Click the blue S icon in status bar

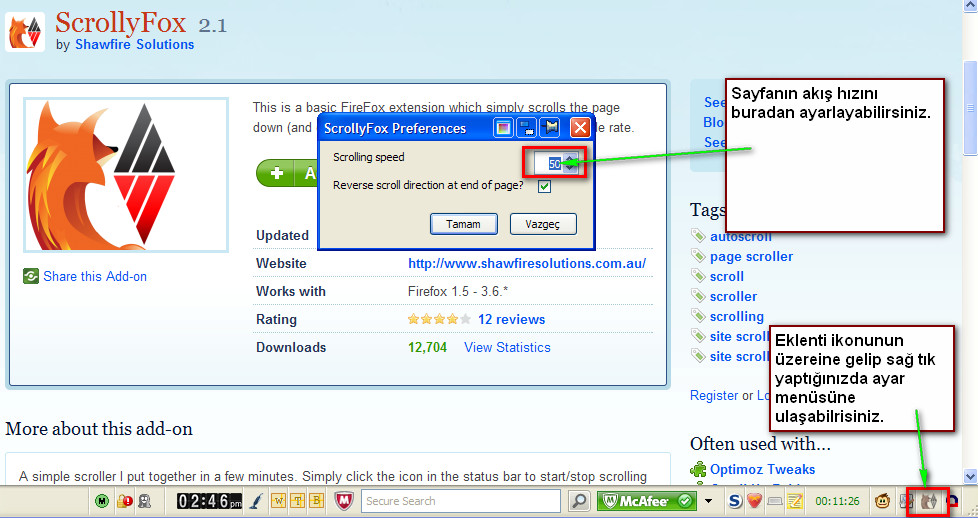tap(735, 501)
